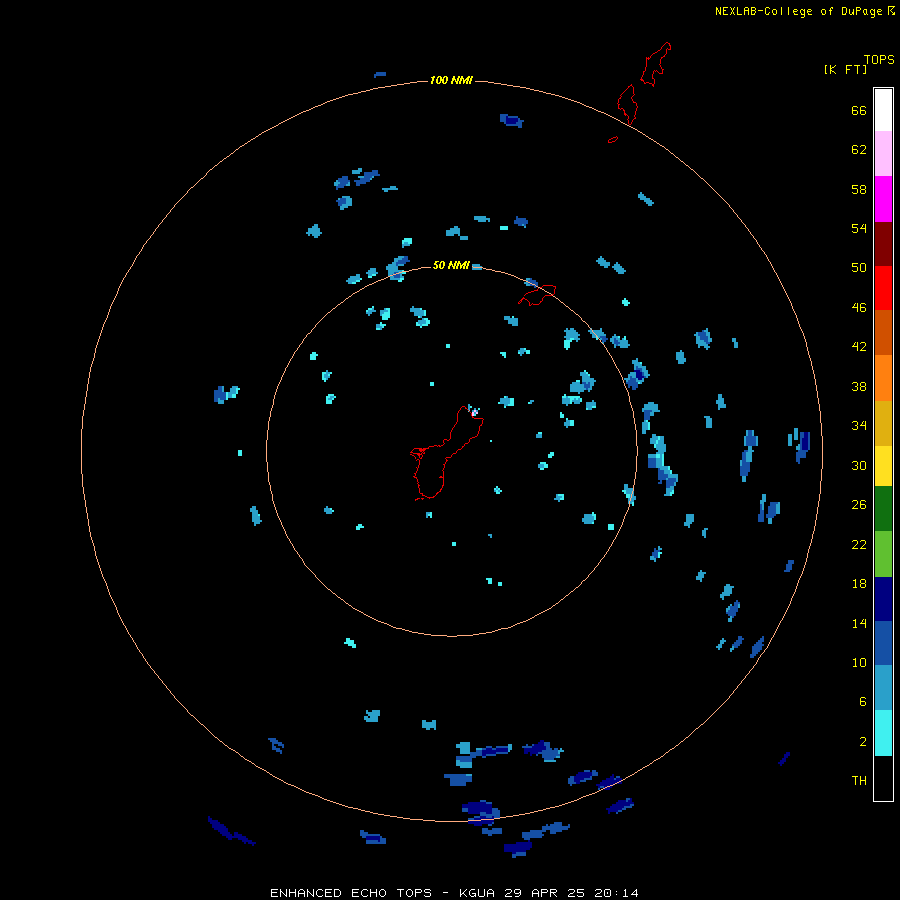Viewport: 900px width, 900px height.
Task: Click the white swatch in TOPS legend
Action: (883, 110)
